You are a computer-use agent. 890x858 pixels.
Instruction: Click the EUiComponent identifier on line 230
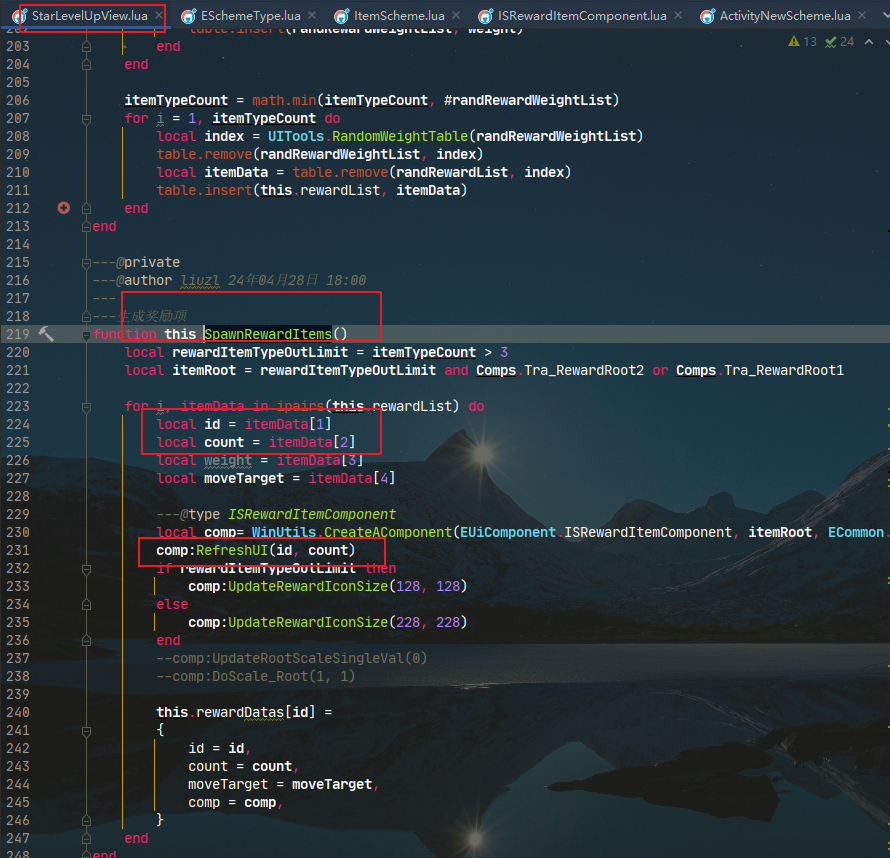pos(507,532)
